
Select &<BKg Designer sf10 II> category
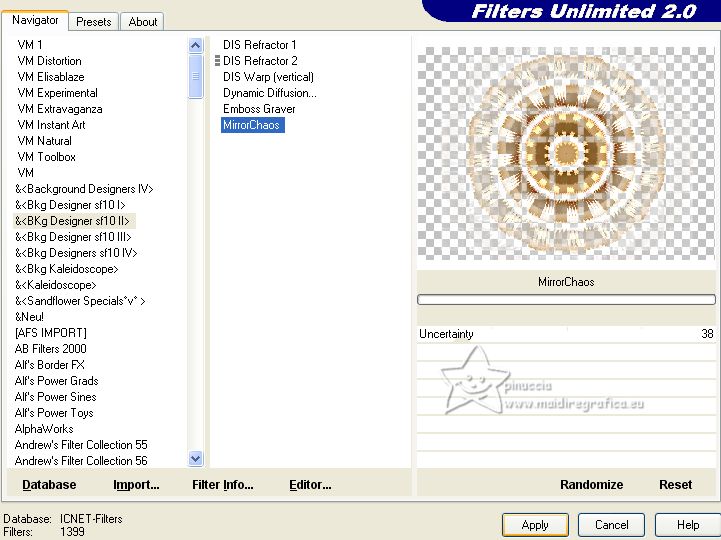[x=73, y=221]
